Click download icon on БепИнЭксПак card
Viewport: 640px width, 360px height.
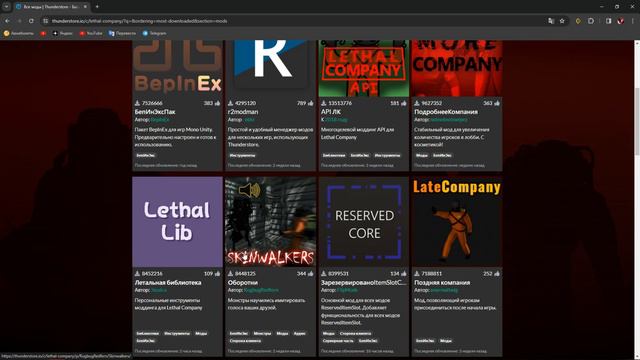pos(138,103)
